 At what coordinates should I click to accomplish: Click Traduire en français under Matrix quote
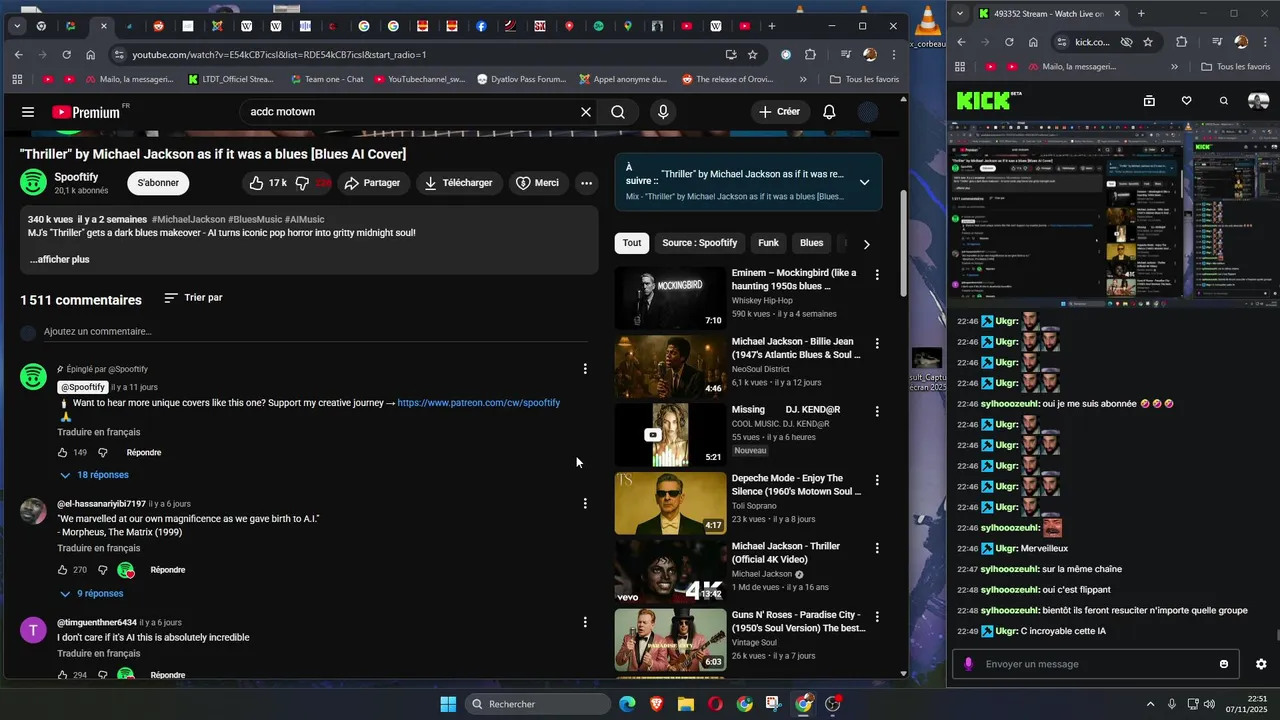[98, 548]
